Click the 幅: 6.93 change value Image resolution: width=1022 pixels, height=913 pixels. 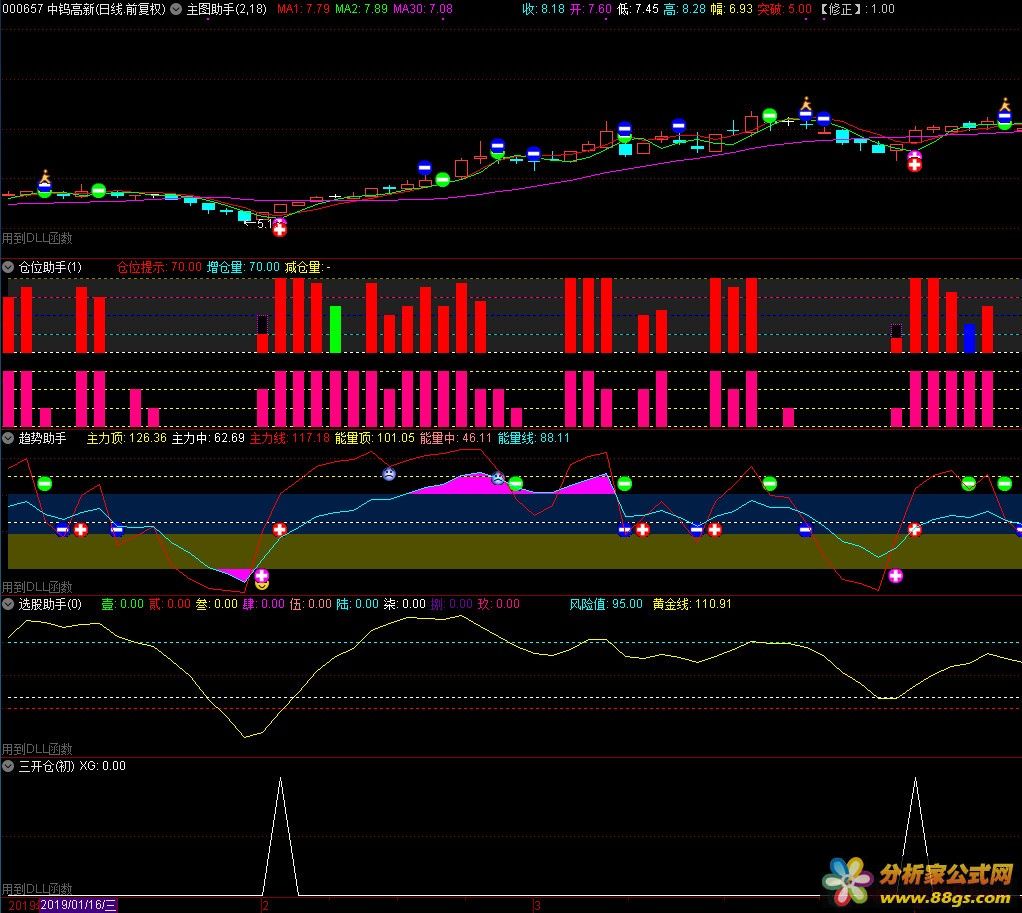click(x=731, y=9)
